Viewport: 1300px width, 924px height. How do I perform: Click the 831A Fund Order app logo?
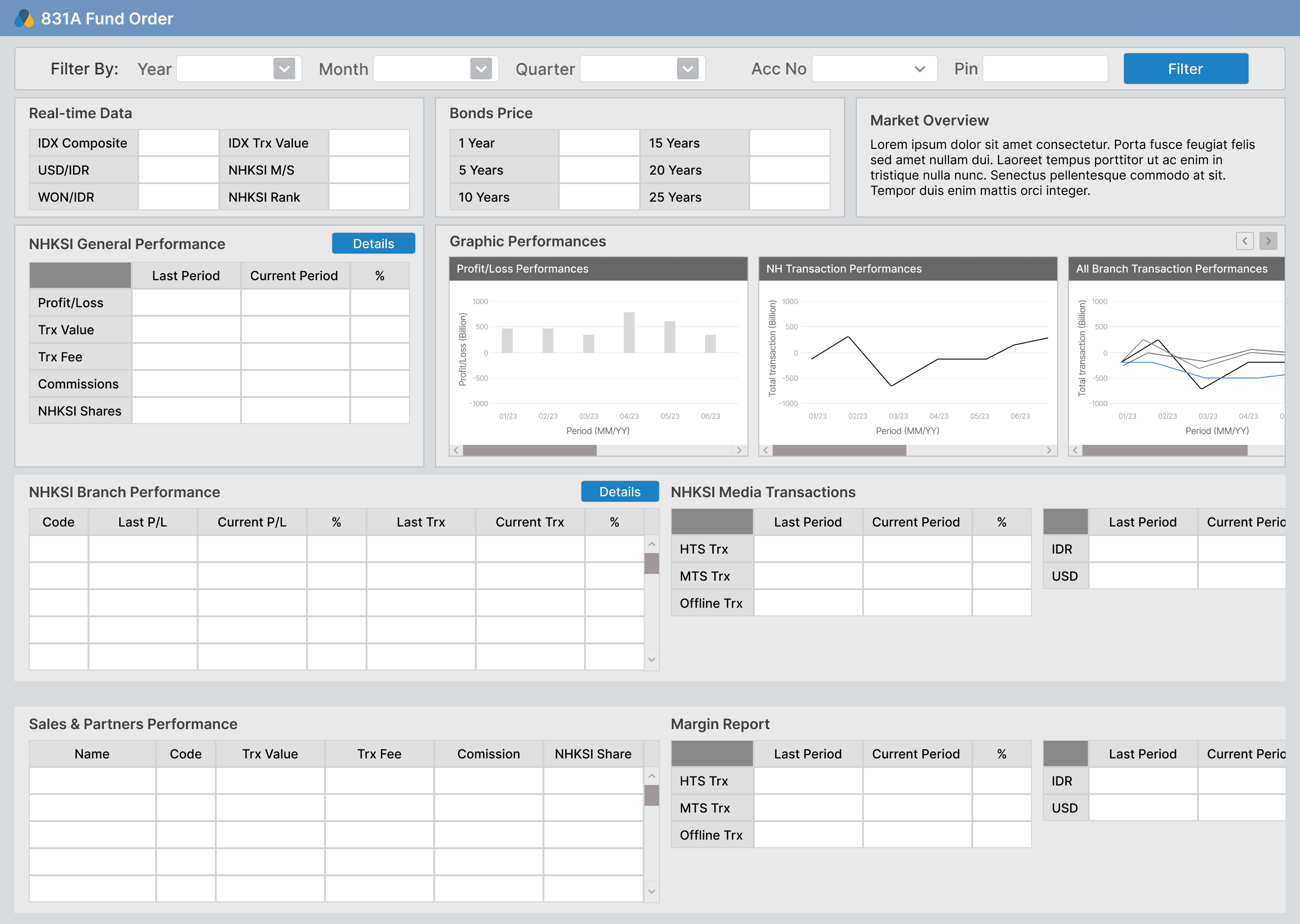(x=24, y=18)
